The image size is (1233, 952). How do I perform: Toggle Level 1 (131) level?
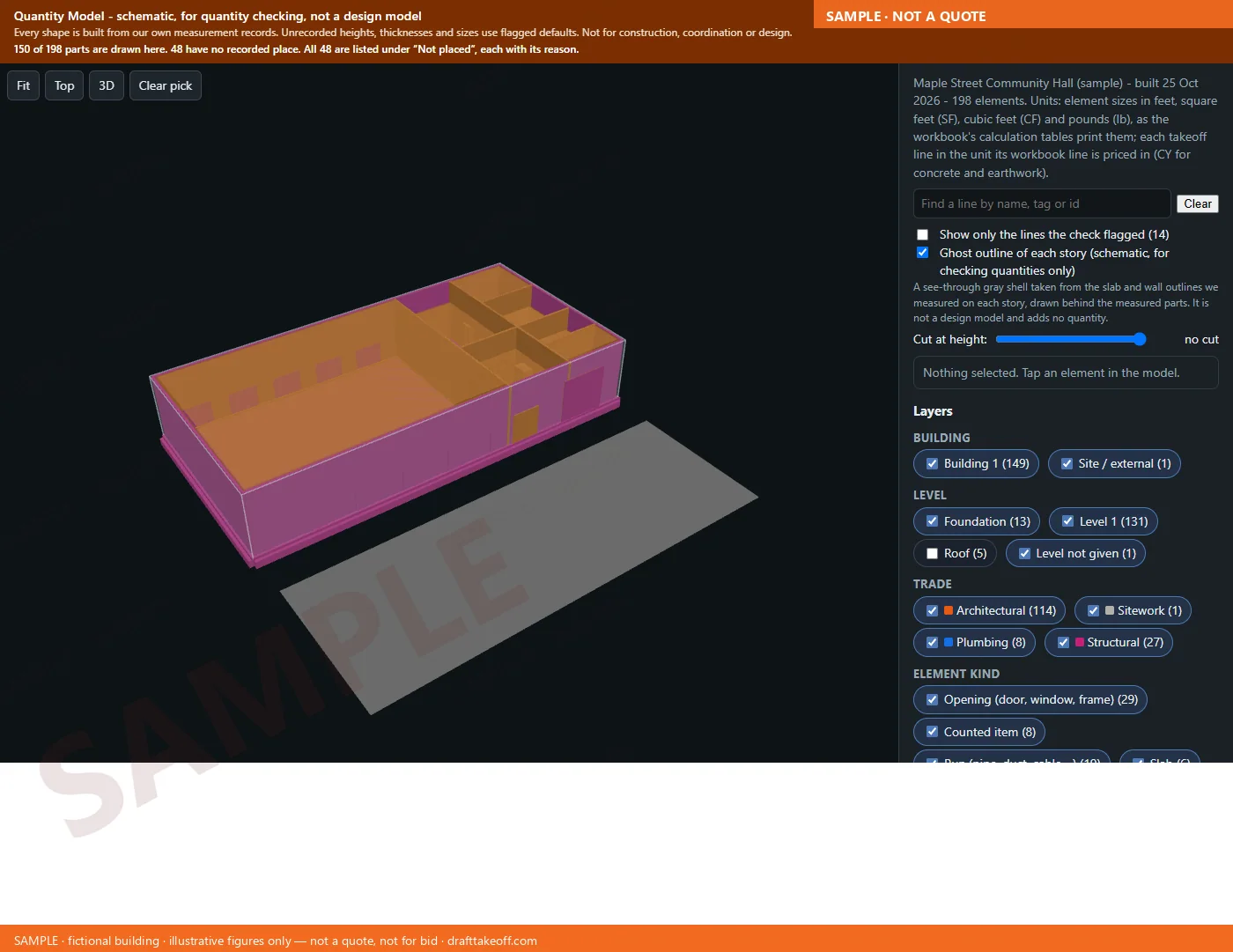pos(1104,521)
